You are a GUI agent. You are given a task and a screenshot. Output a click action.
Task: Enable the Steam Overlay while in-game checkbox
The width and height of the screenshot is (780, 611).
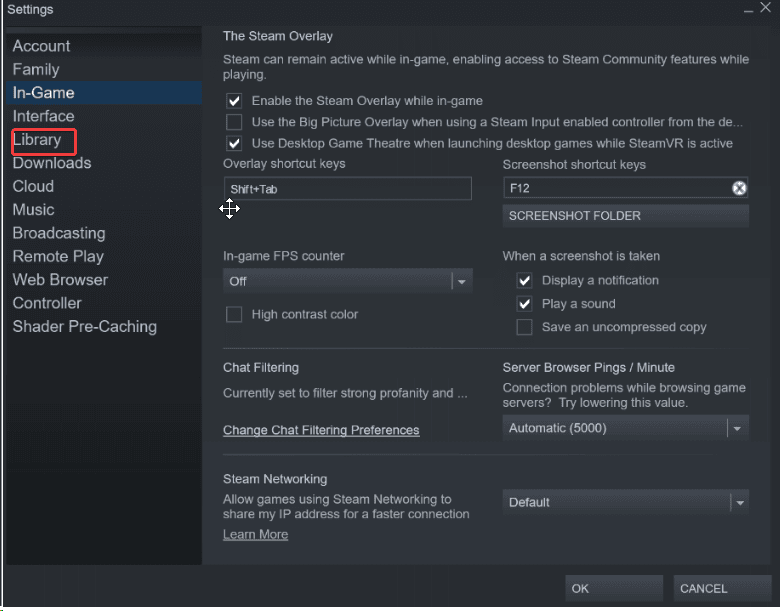coord(234,101)
